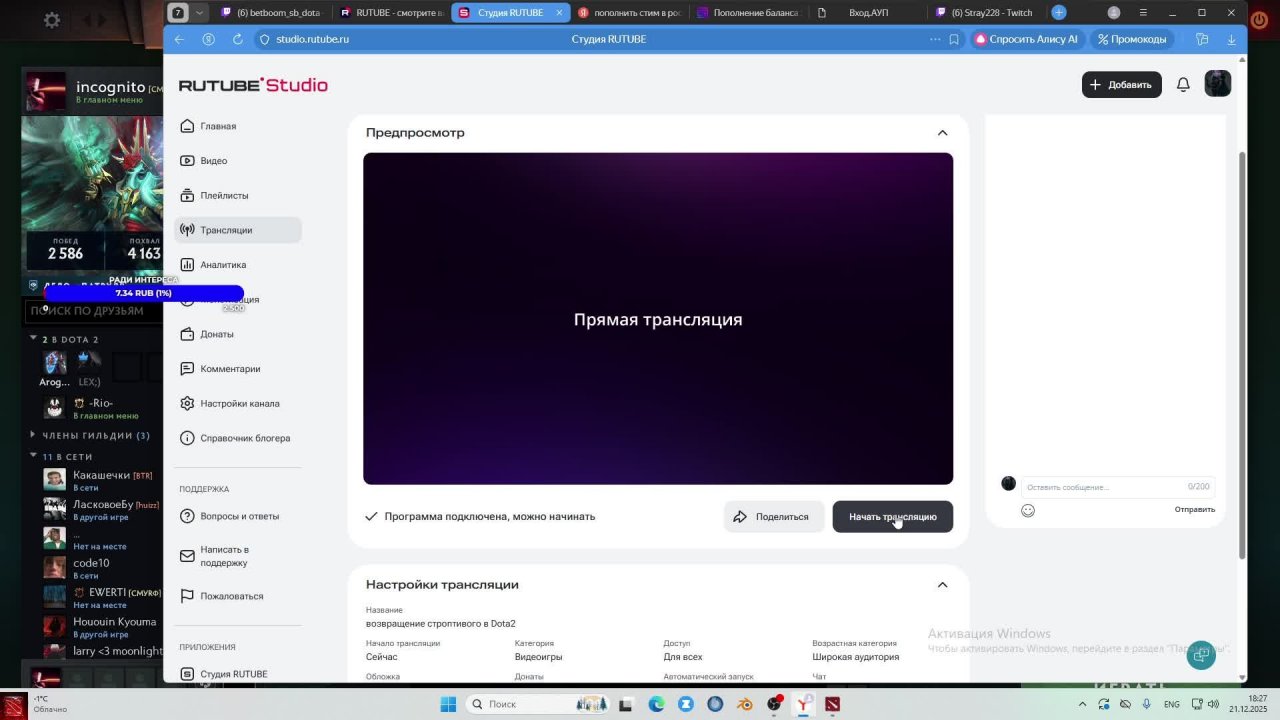This screenshot has height=720, width=1280.
Task: Click the Видеоигры category value
Action: tap(538, 657)
